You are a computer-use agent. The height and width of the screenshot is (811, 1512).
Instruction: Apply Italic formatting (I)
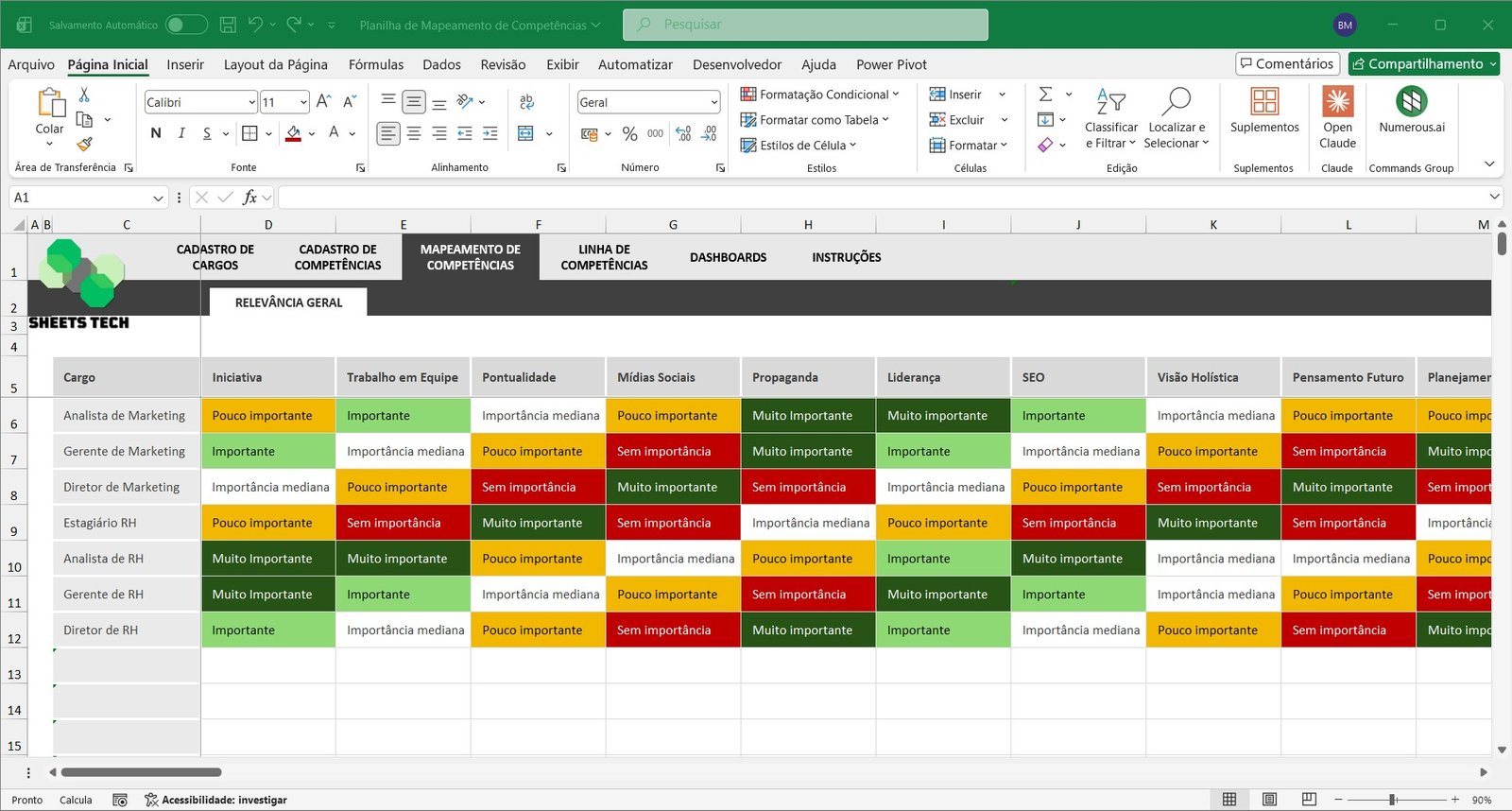(x=181, y=133)
